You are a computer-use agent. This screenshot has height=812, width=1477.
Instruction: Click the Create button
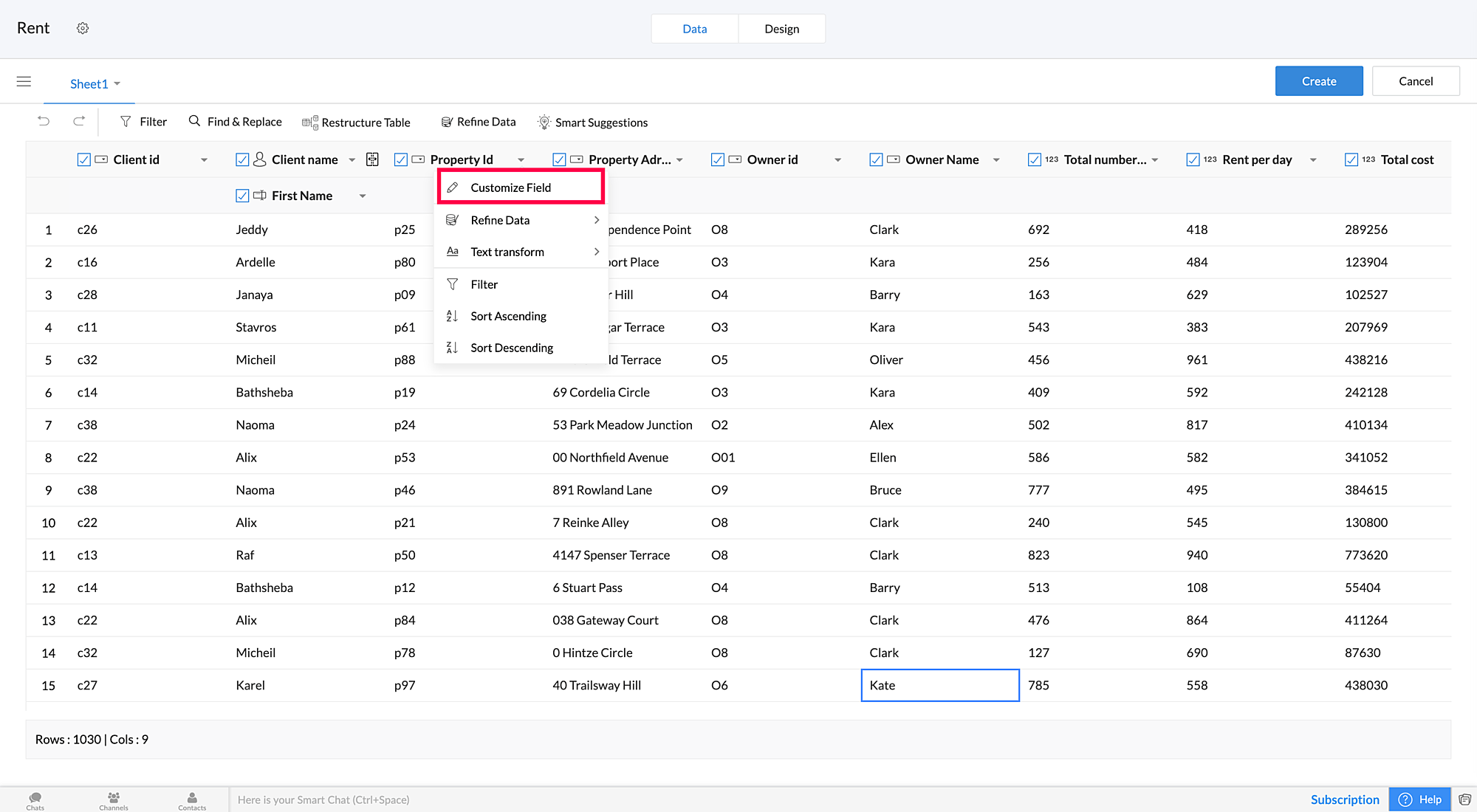[x=1318, y=81]
